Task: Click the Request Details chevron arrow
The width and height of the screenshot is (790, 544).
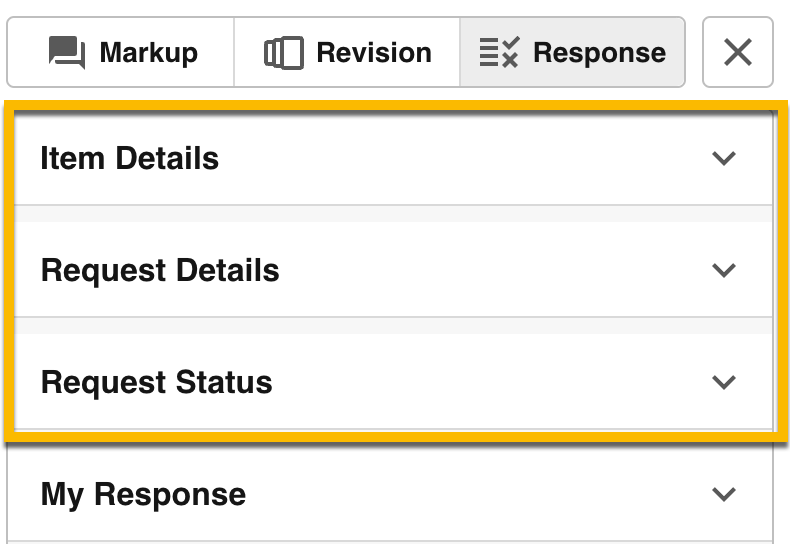Action: coord(723,270)
